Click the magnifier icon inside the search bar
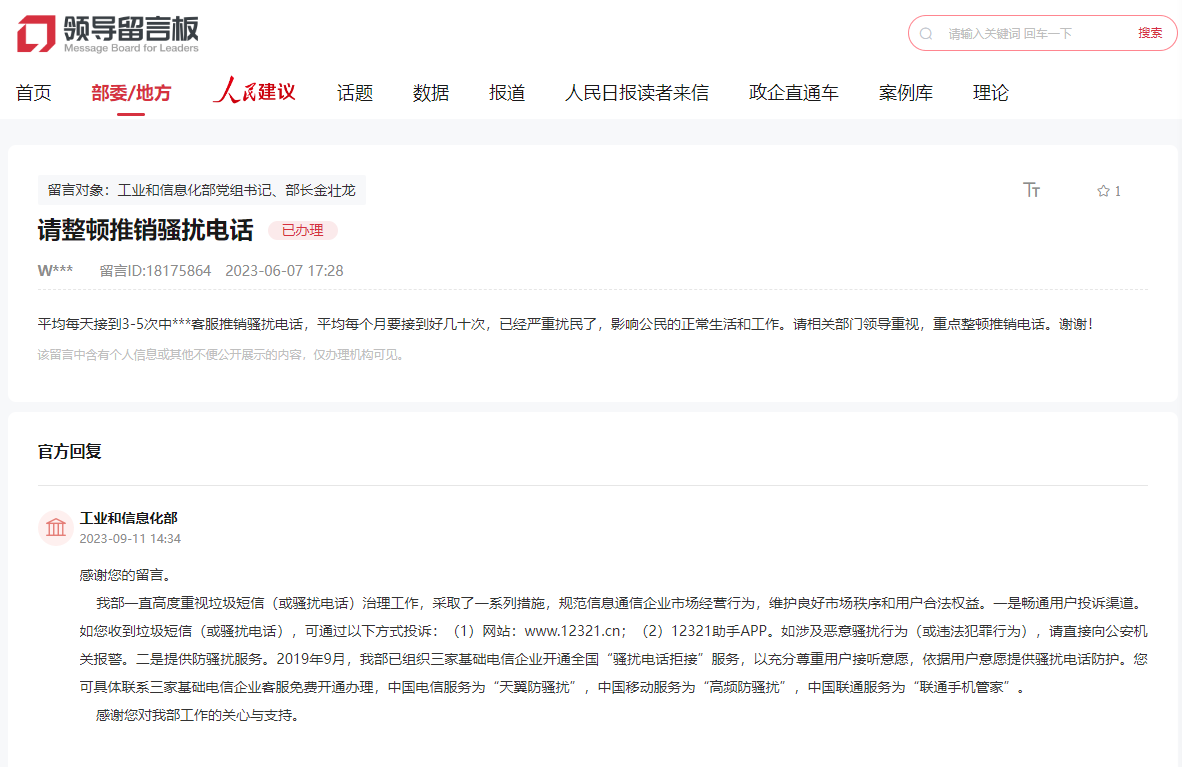The image size is (1182, 767). [x=925, y=33]
